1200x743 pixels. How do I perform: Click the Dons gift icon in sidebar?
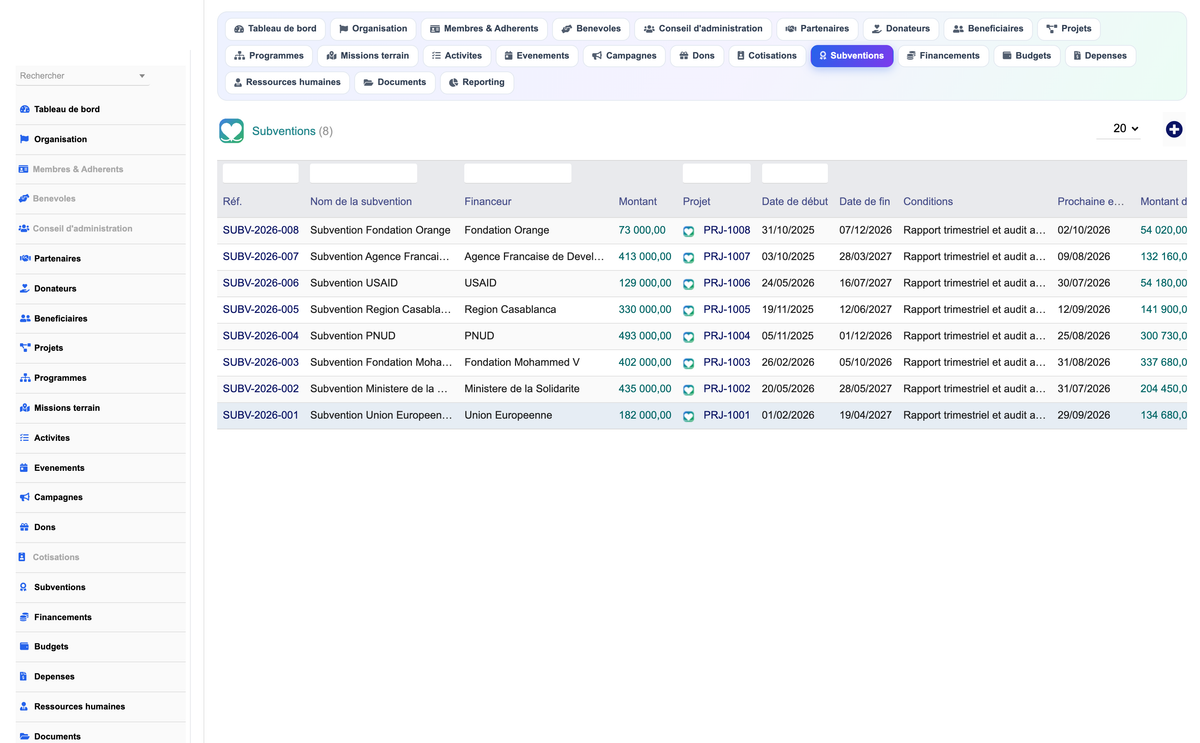tap(24, 527)
